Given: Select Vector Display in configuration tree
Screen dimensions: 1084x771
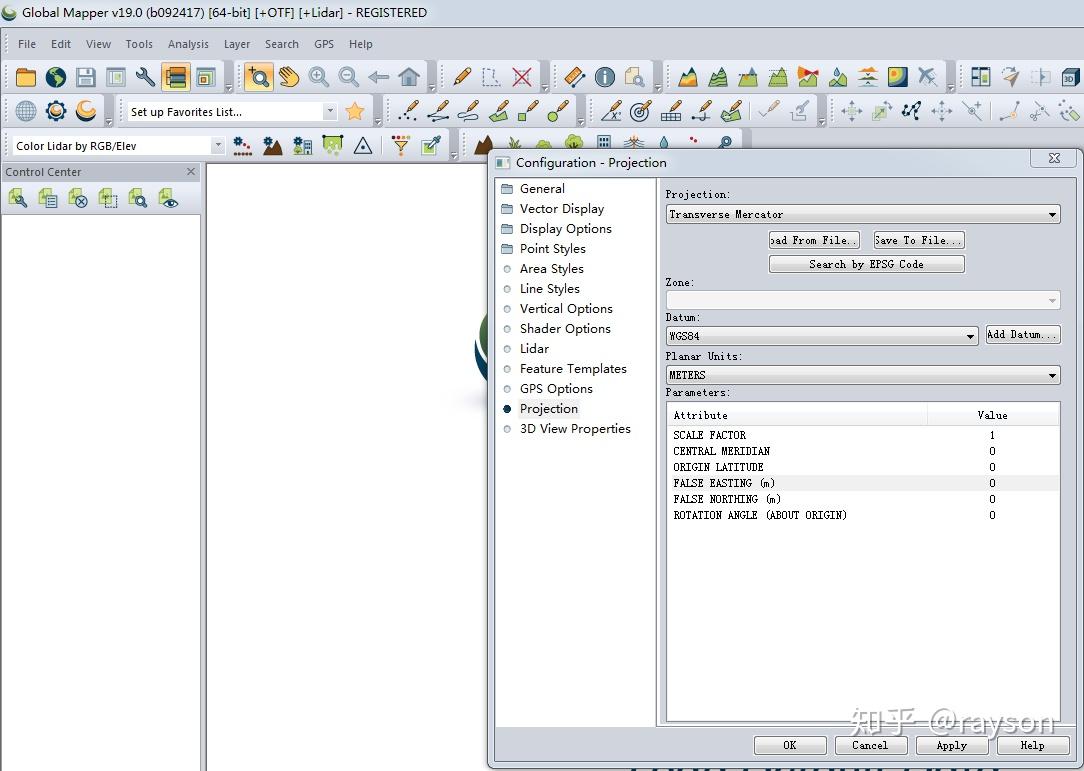Looking at the screenshot, I should (561, 209).
